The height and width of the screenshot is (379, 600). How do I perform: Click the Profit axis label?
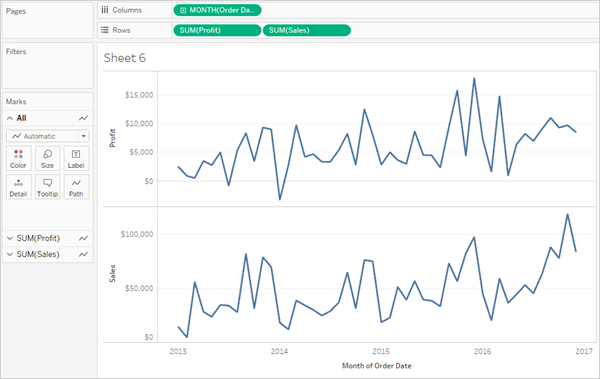click(x=112, y=138)
